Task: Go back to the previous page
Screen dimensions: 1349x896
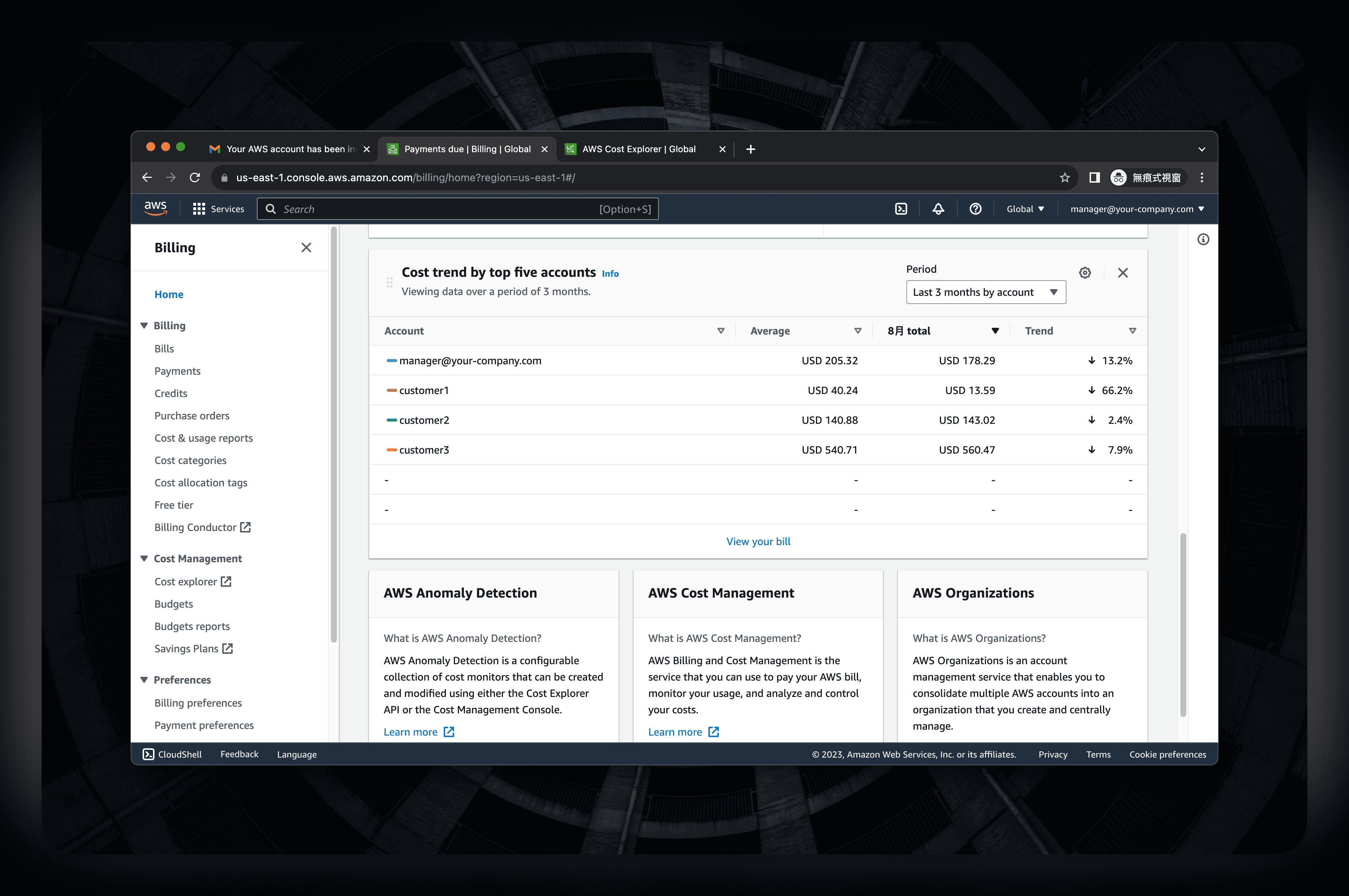Action: (147, 178)
